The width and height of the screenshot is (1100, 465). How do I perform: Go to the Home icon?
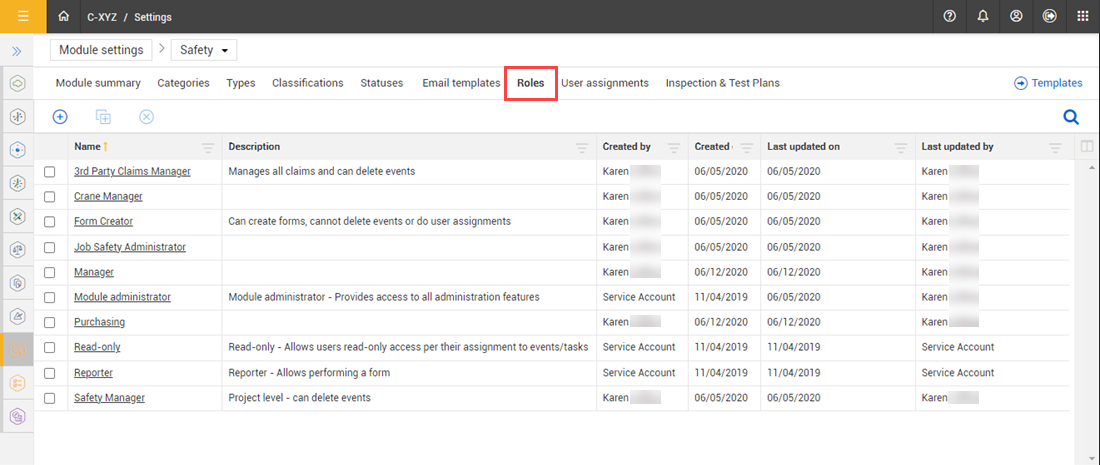pos(65,17)
